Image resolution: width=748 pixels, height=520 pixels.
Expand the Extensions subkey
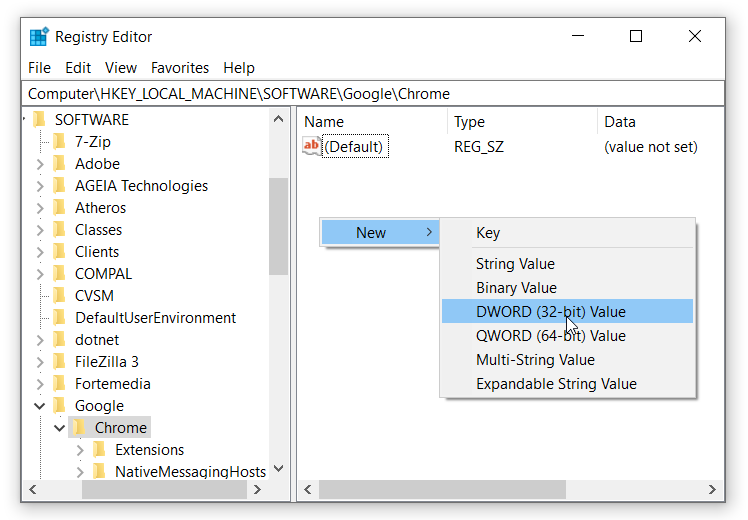point(80,449)
